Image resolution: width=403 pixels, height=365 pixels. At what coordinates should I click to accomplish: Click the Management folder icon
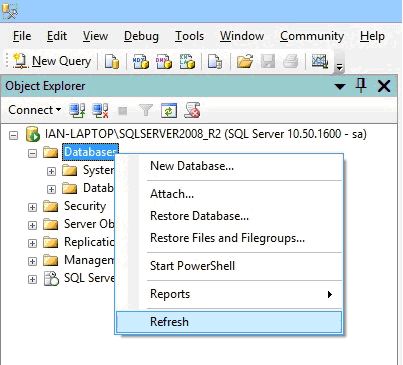(51, 260)
